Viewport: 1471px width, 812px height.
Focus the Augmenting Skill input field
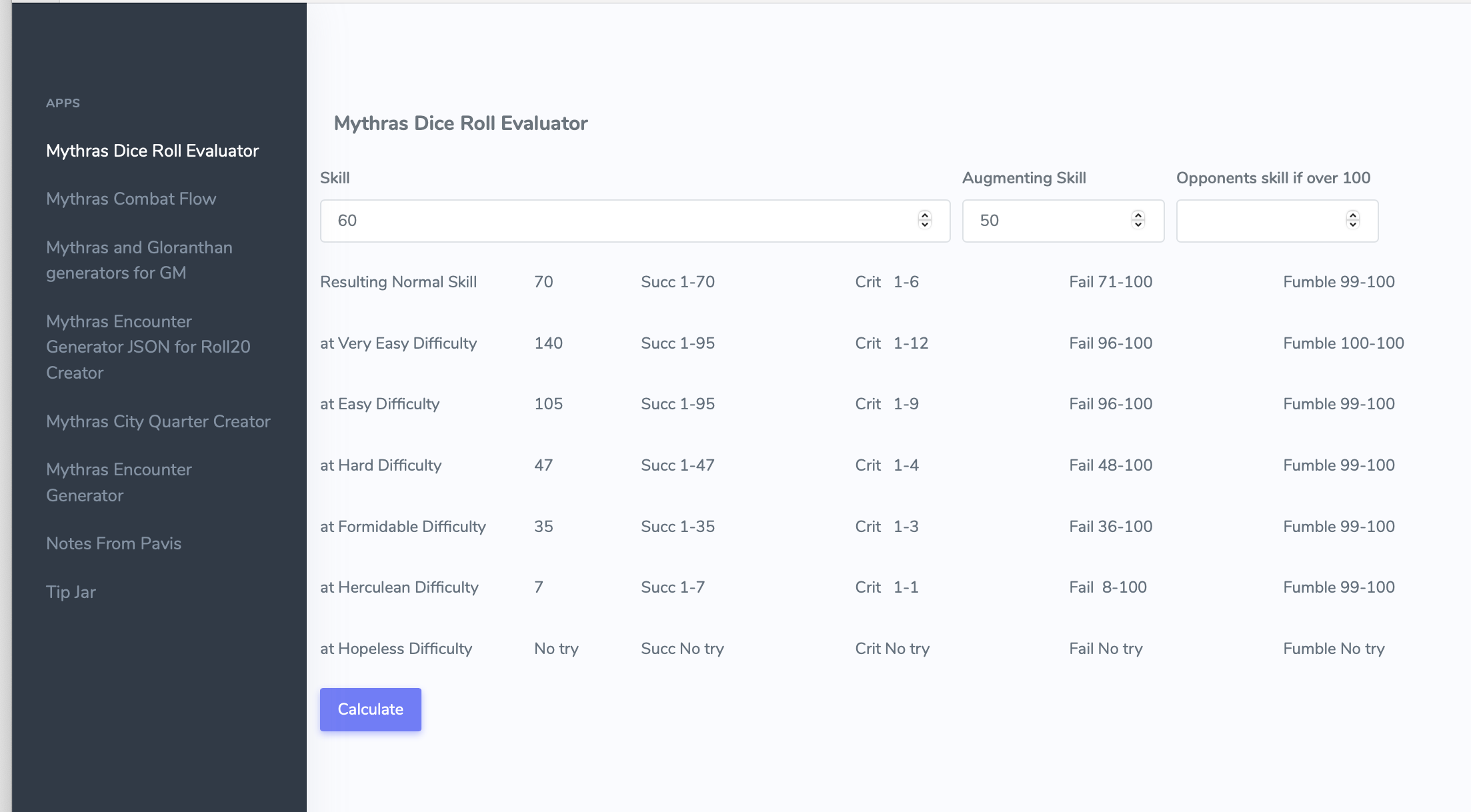tap(1047, 221)
